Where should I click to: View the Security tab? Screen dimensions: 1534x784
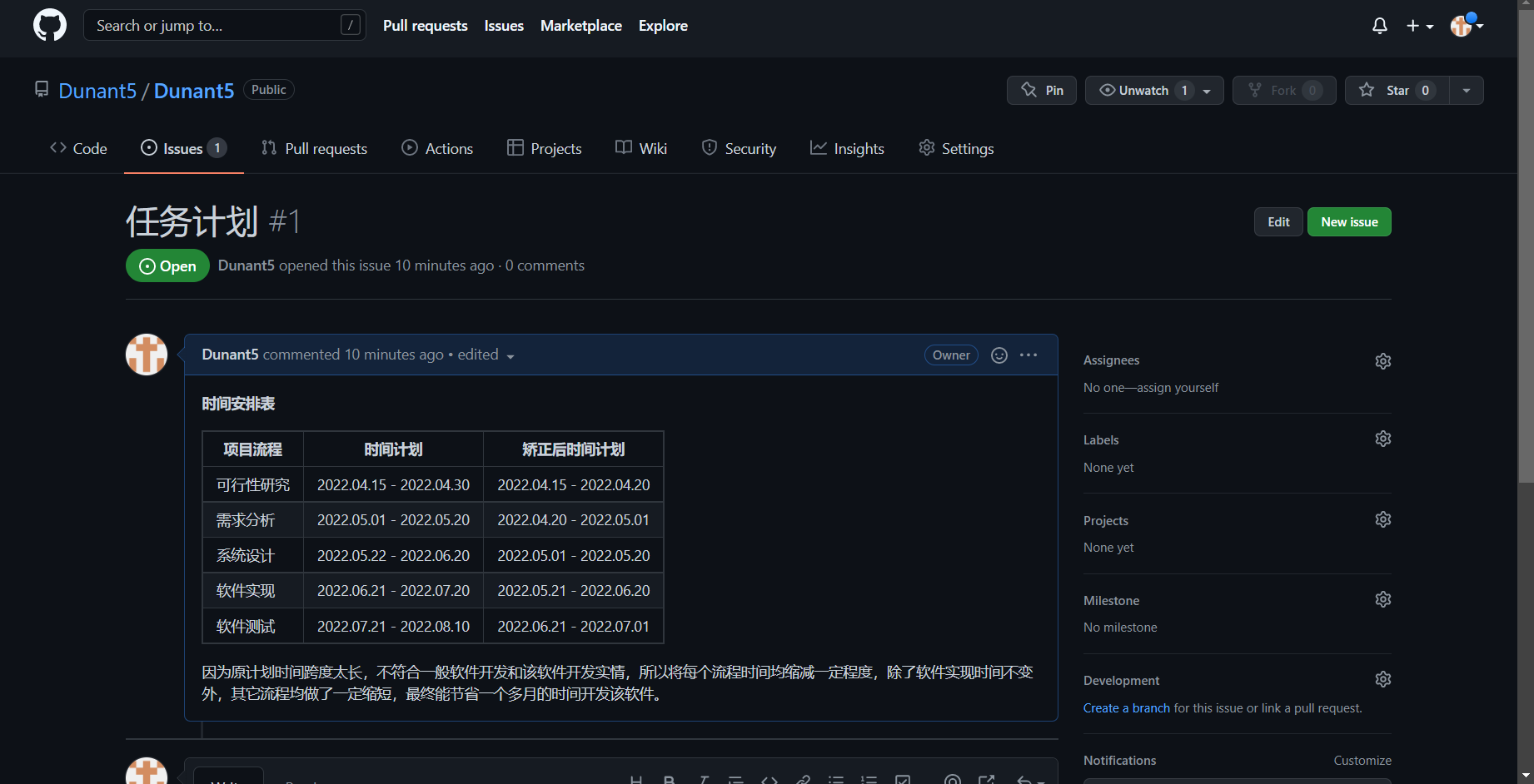(739, 148)
